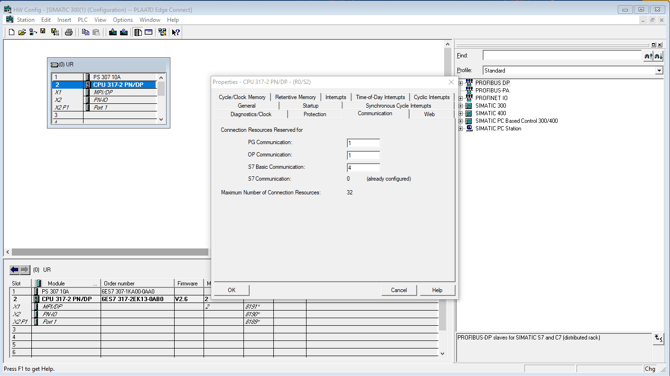Click the window view icon beside Catalog

click(148, 32)
